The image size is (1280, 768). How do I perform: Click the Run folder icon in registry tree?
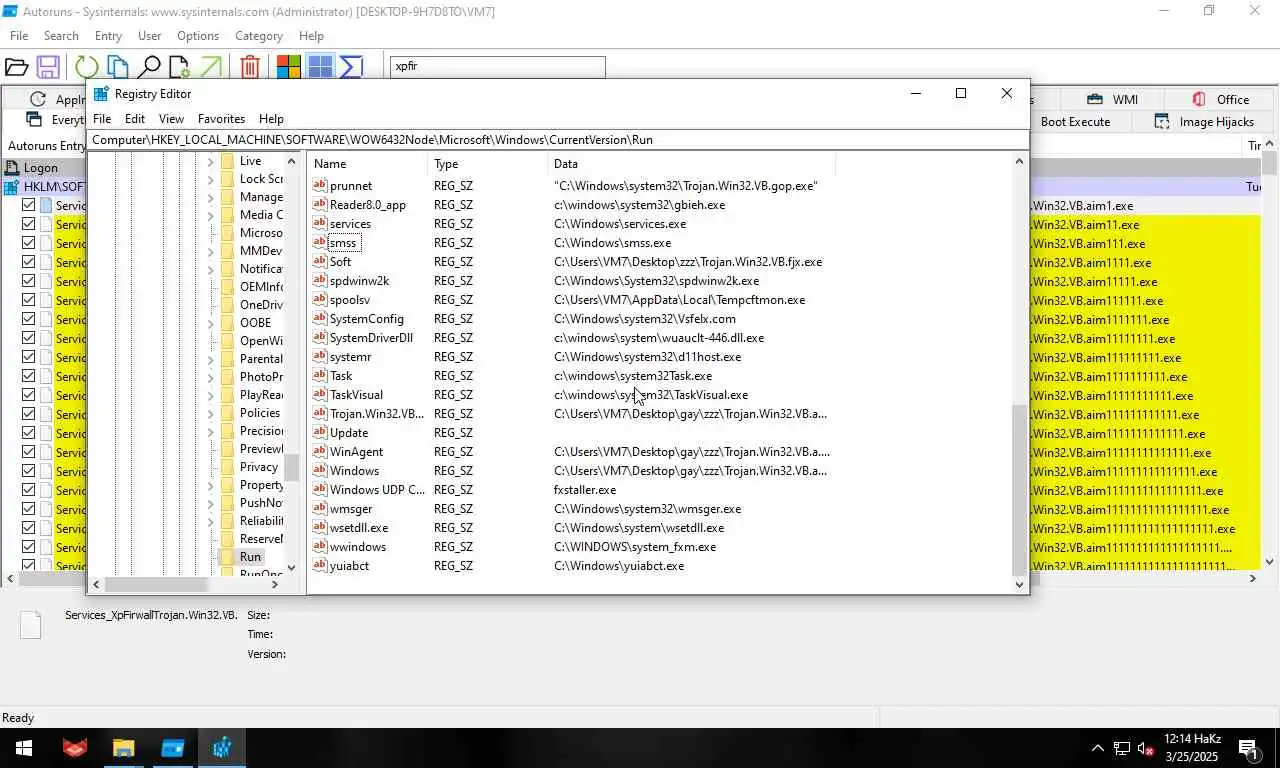pyautogui.click(x=227, y=556)
